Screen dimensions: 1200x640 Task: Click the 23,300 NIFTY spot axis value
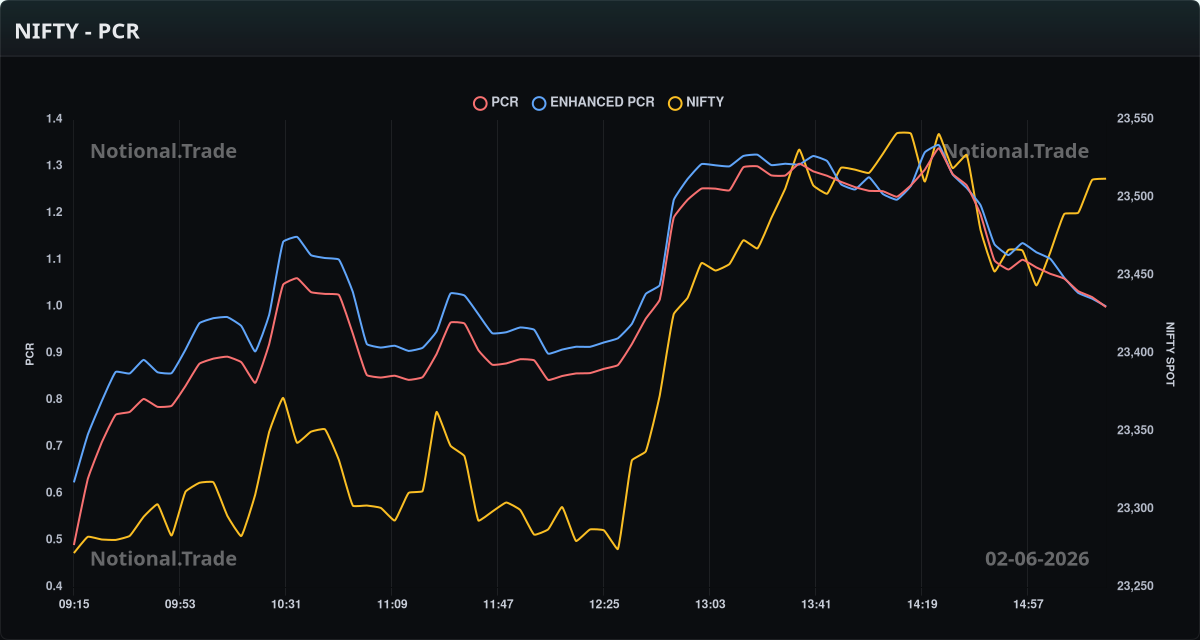[1135, 509]
